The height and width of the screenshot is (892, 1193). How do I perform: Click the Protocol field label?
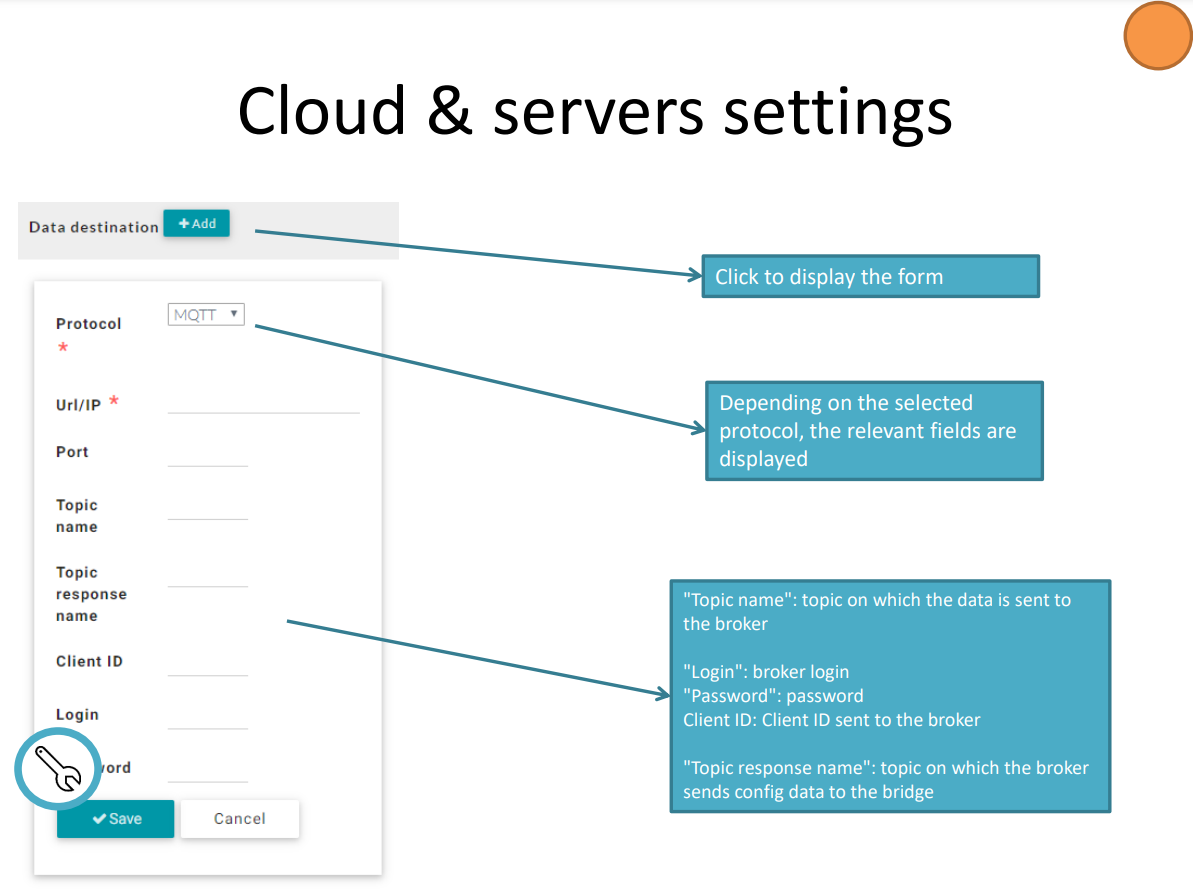pyautogui.click(x=88, y=324)
